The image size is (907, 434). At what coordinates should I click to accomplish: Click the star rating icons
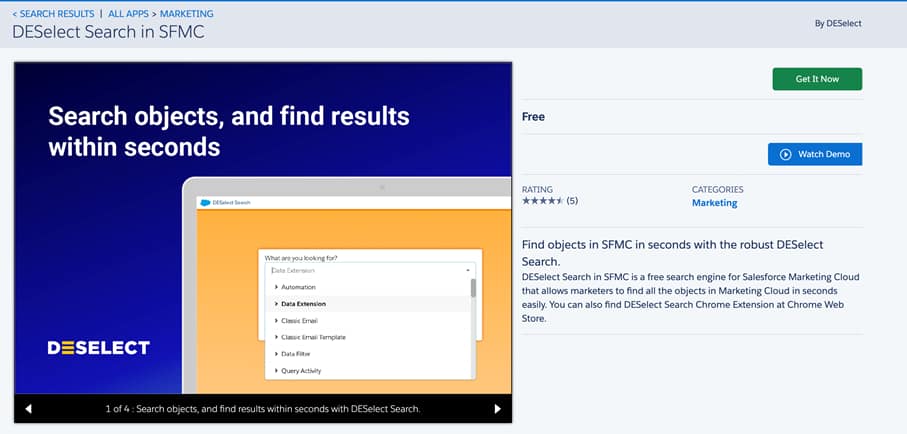[543, 201]
